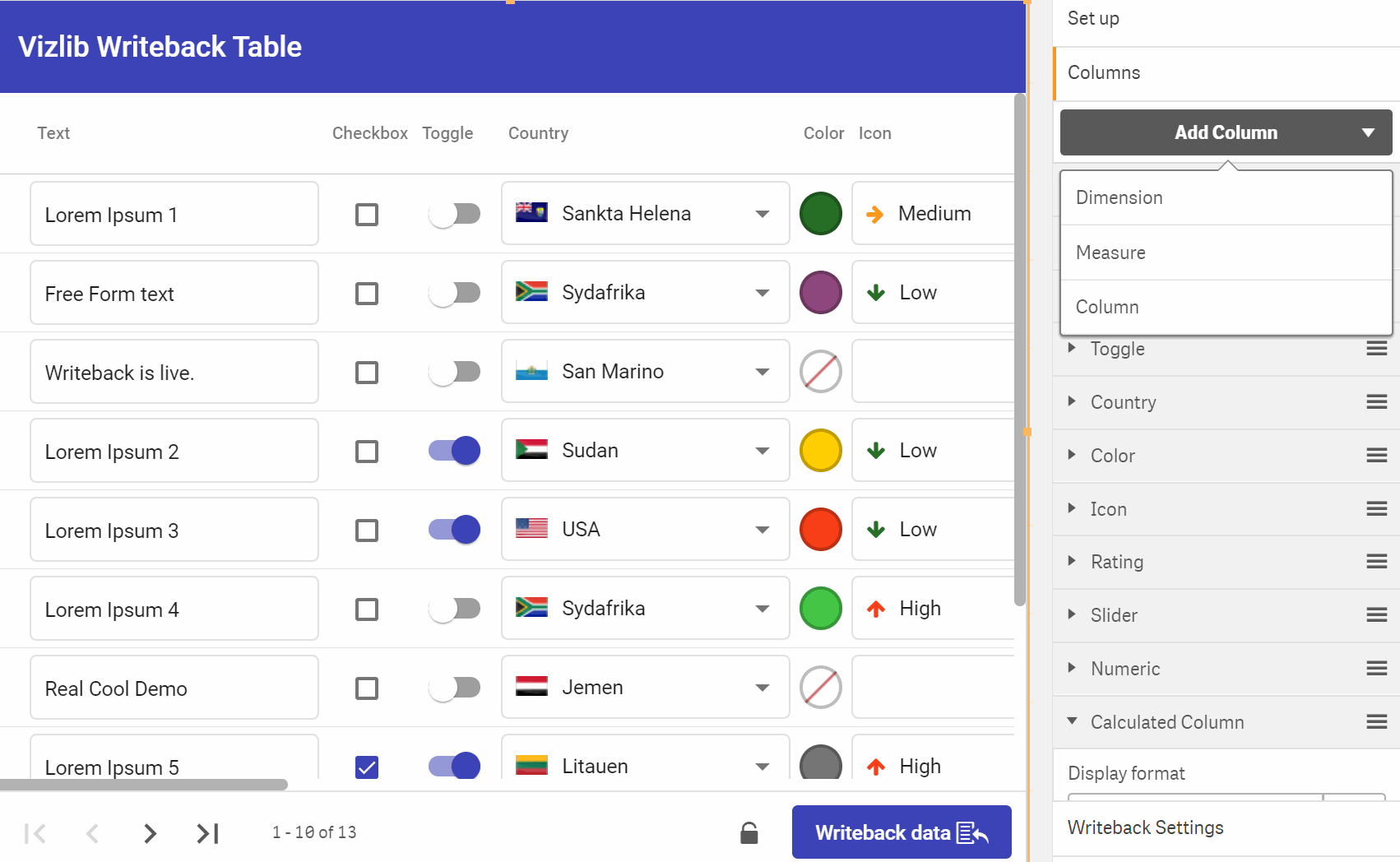Image resolution: width=1400 pixels, height=862 pixels.
Task: Click empty color circle for Writeback is live row
Action: click(x=821, y=372)
